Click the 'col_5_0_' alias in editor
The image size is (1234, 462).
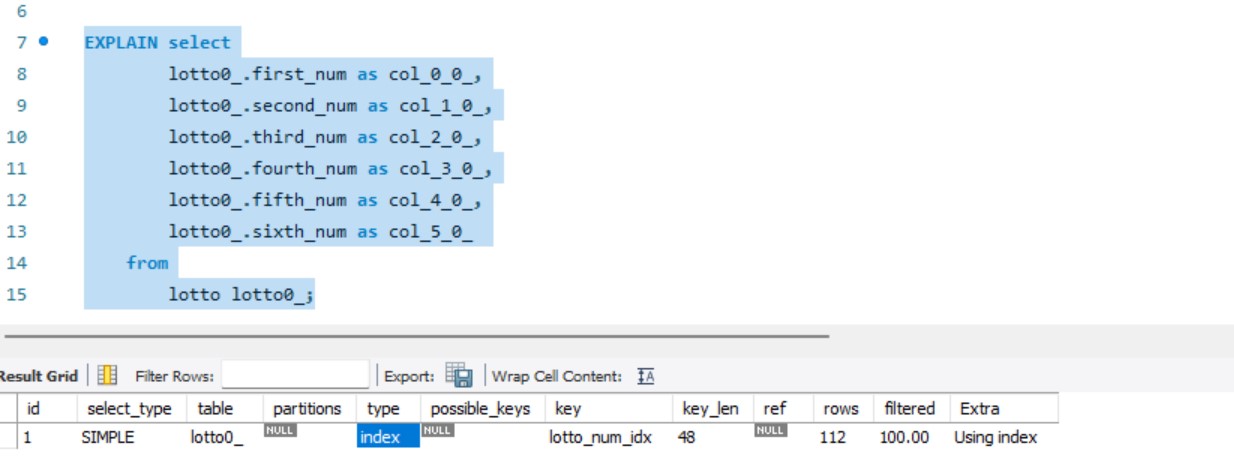(x=431, y=231)
